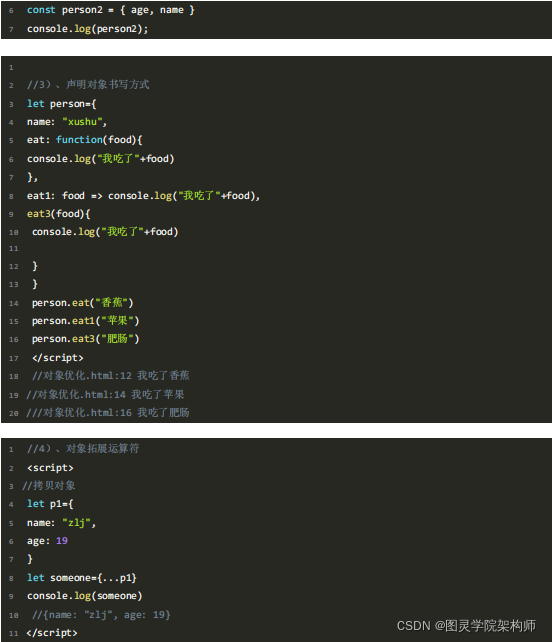Click the comment '//拷贝对象'
This screenshot has width=552, height=642.
pos(49,486)
